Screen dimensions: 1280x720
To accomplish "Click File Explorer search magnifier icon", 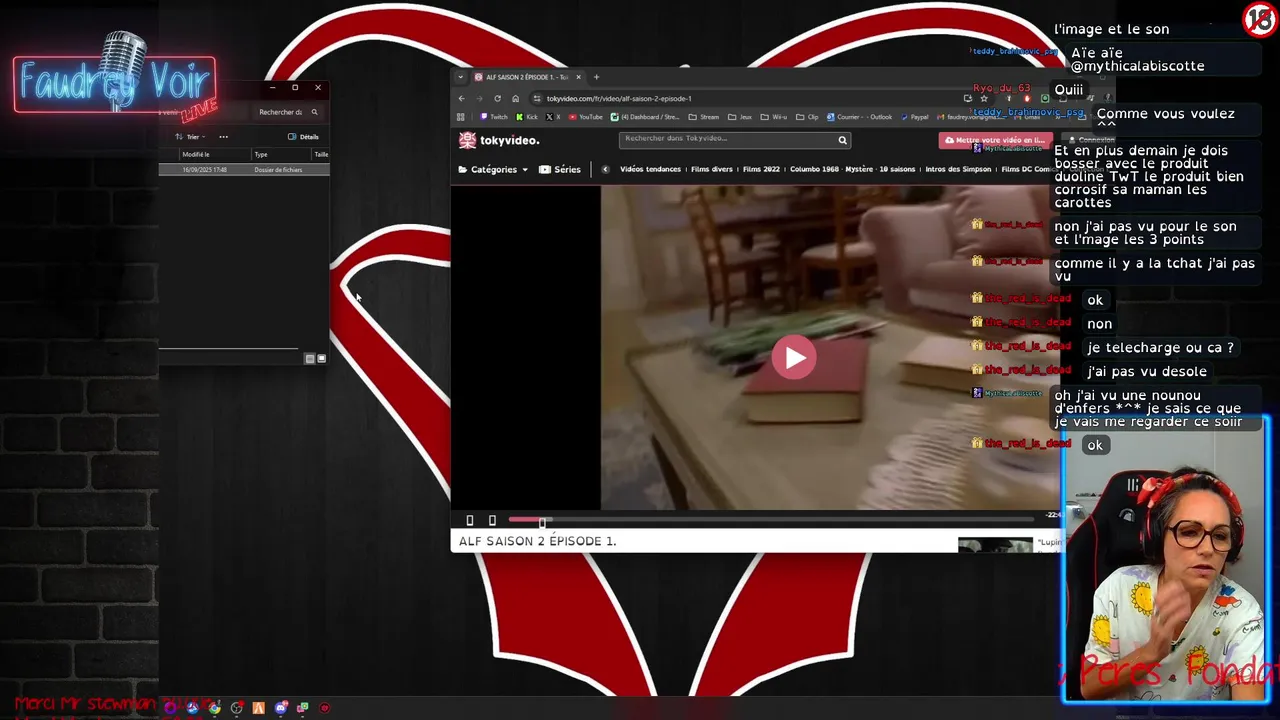I will [314, 112].
